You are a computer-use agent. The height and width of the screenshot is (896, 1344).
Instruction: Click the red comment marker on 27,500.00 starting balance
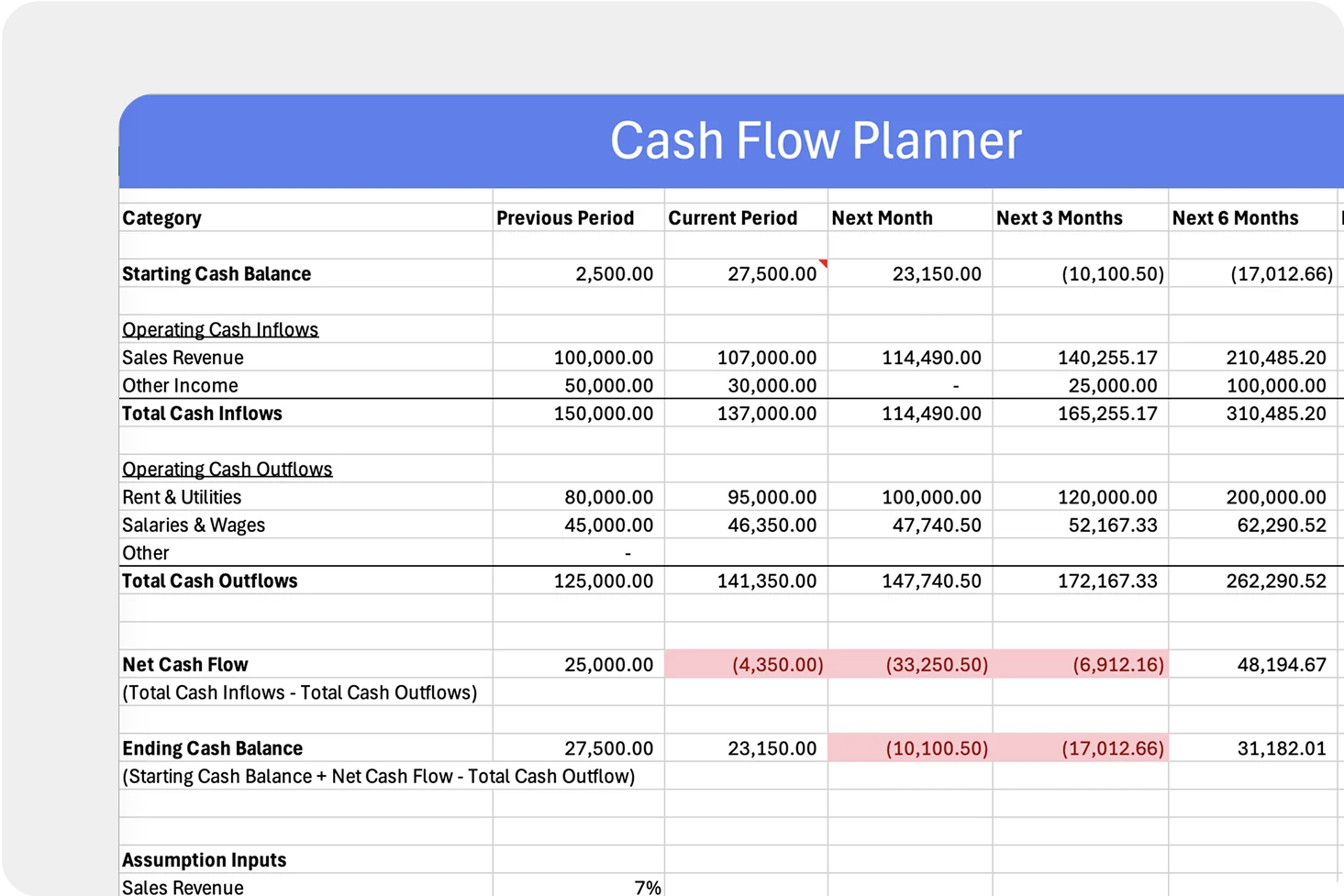[823, 264]
